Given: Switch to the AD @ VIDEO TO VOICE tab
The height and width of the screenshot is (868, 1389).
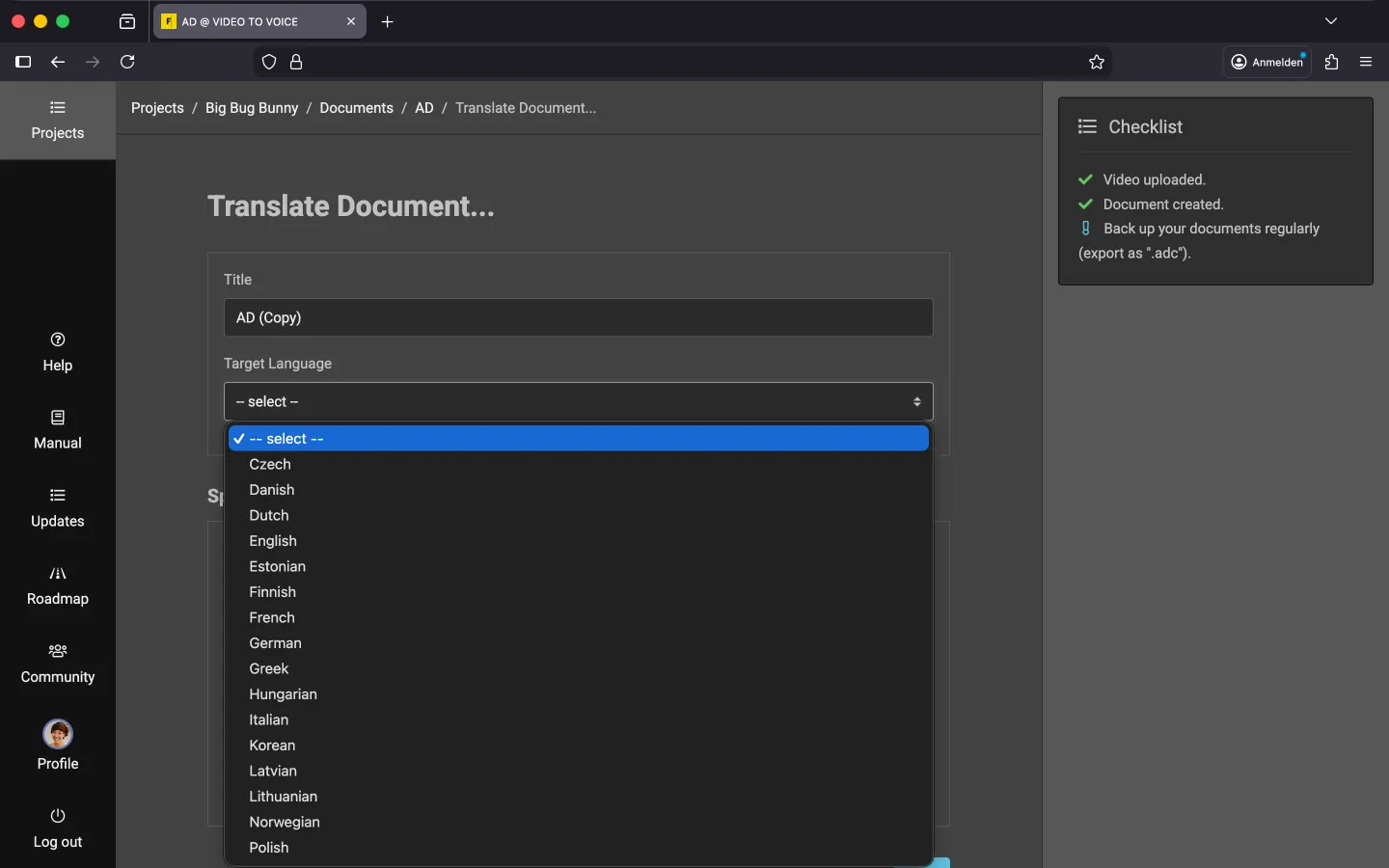Looking at the screenshot, I should click(x=251, y=21).
